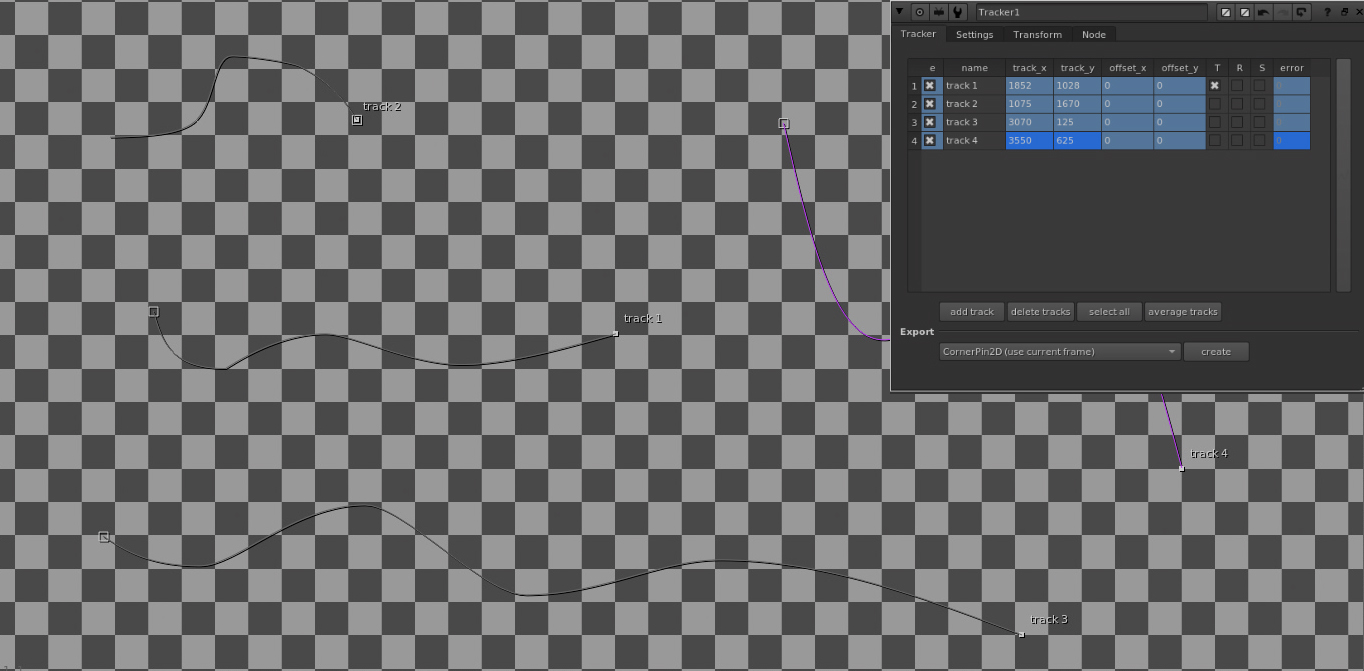Click the start keyframe of purple track 4 path

point(784,124)
